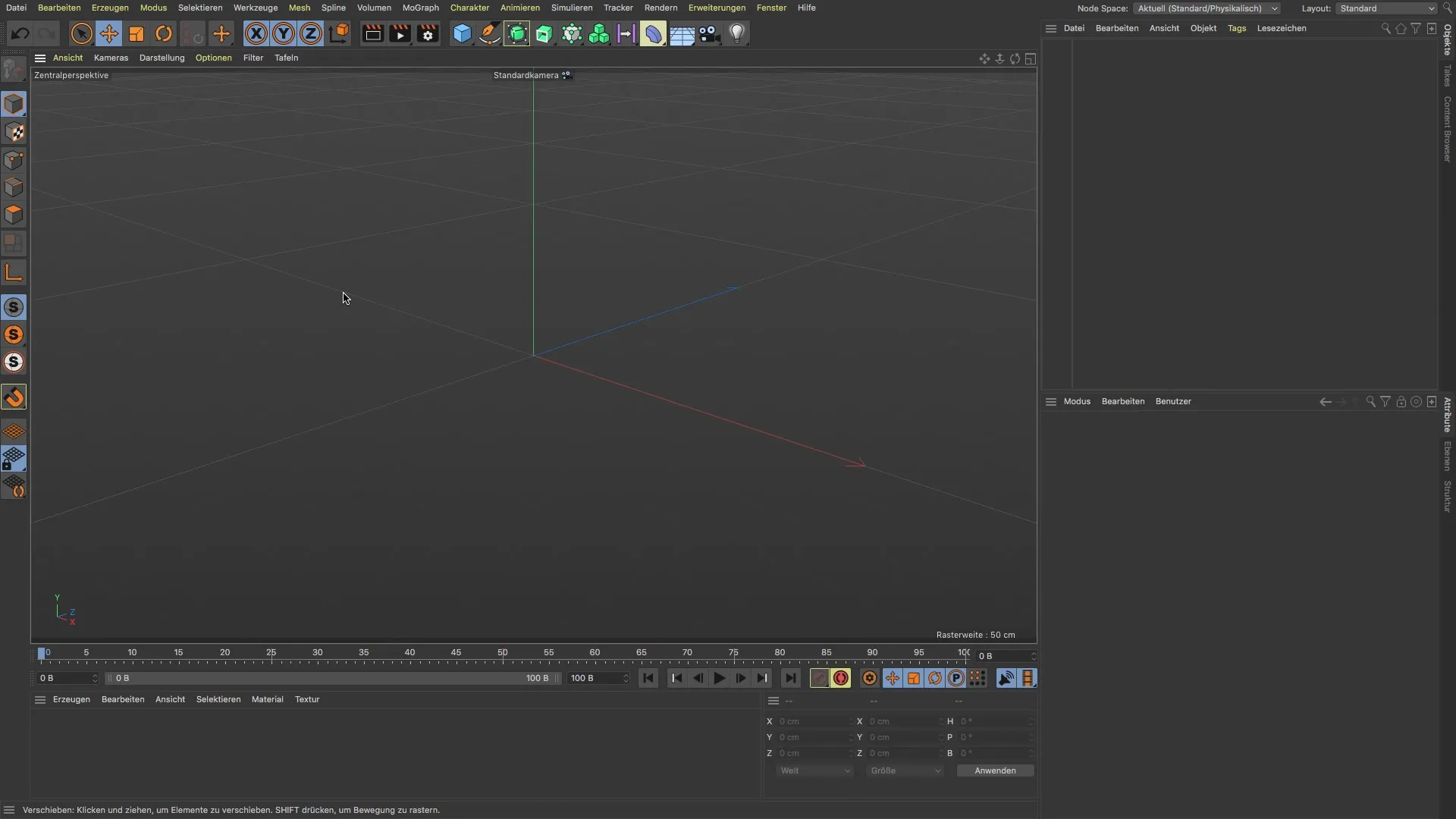Open the spline pen tool
The height and width of the screenshot is (819, 1456).
[490, 34]
